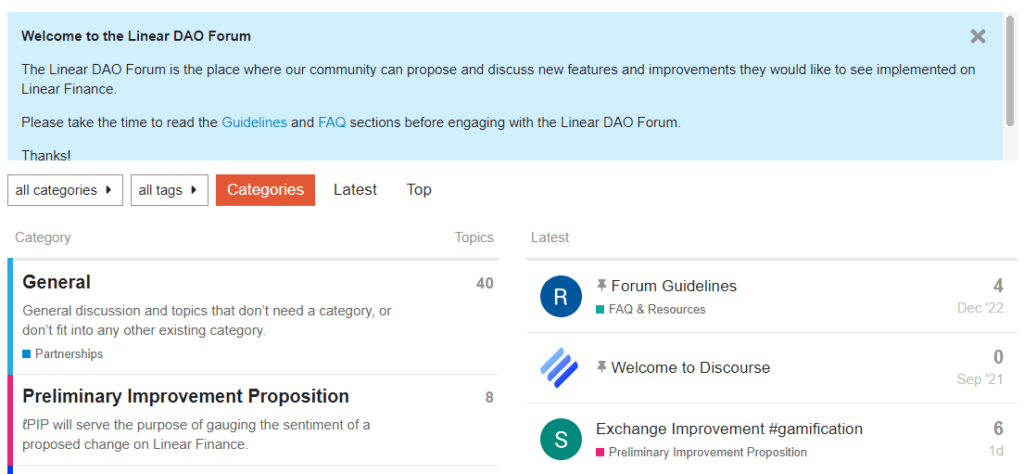Expand the all tags dropdown

(169, 190)
